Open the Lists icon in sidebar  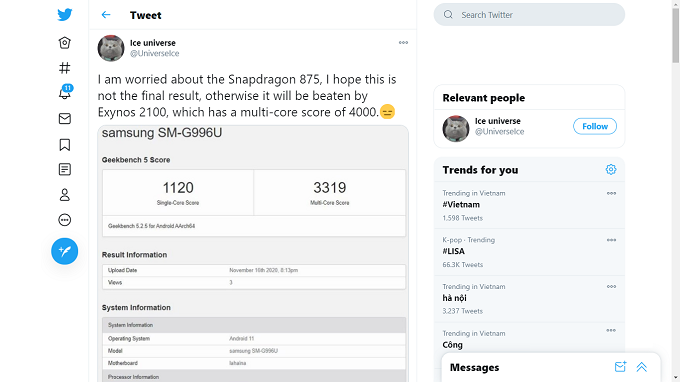[65, 169]
